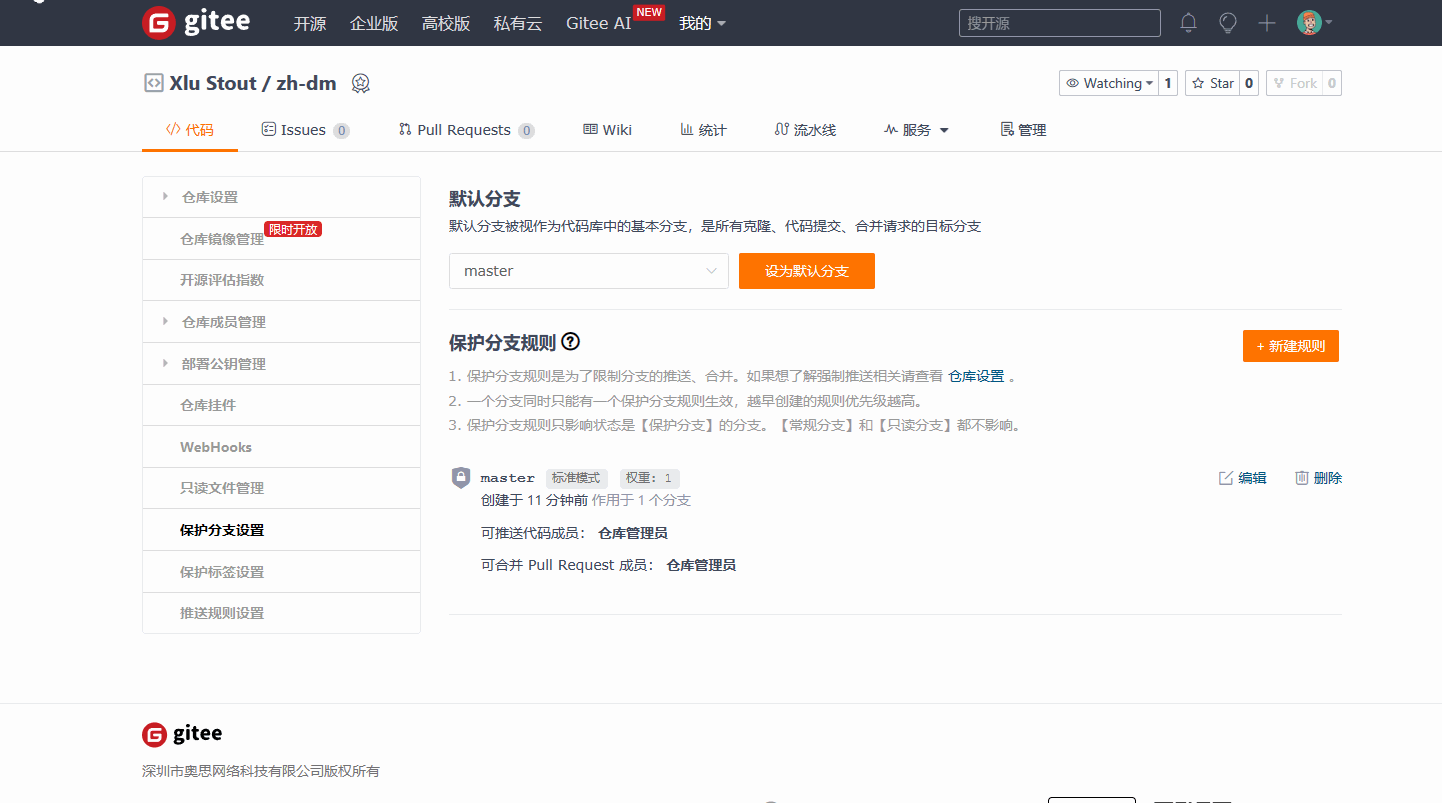Delete the master branch protection rule

(1318, 478)
